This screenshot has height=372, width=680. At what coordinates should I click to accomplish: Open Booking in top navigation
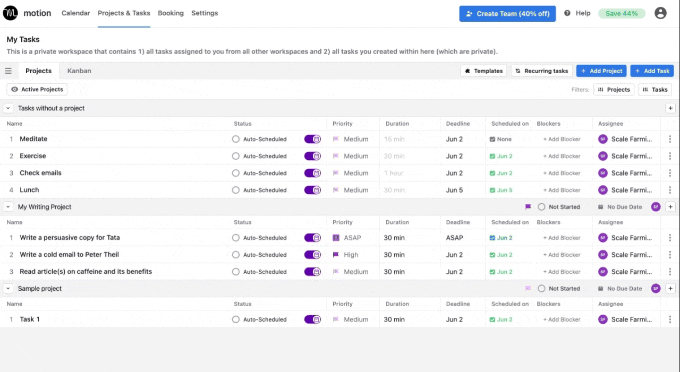point(170,13)
